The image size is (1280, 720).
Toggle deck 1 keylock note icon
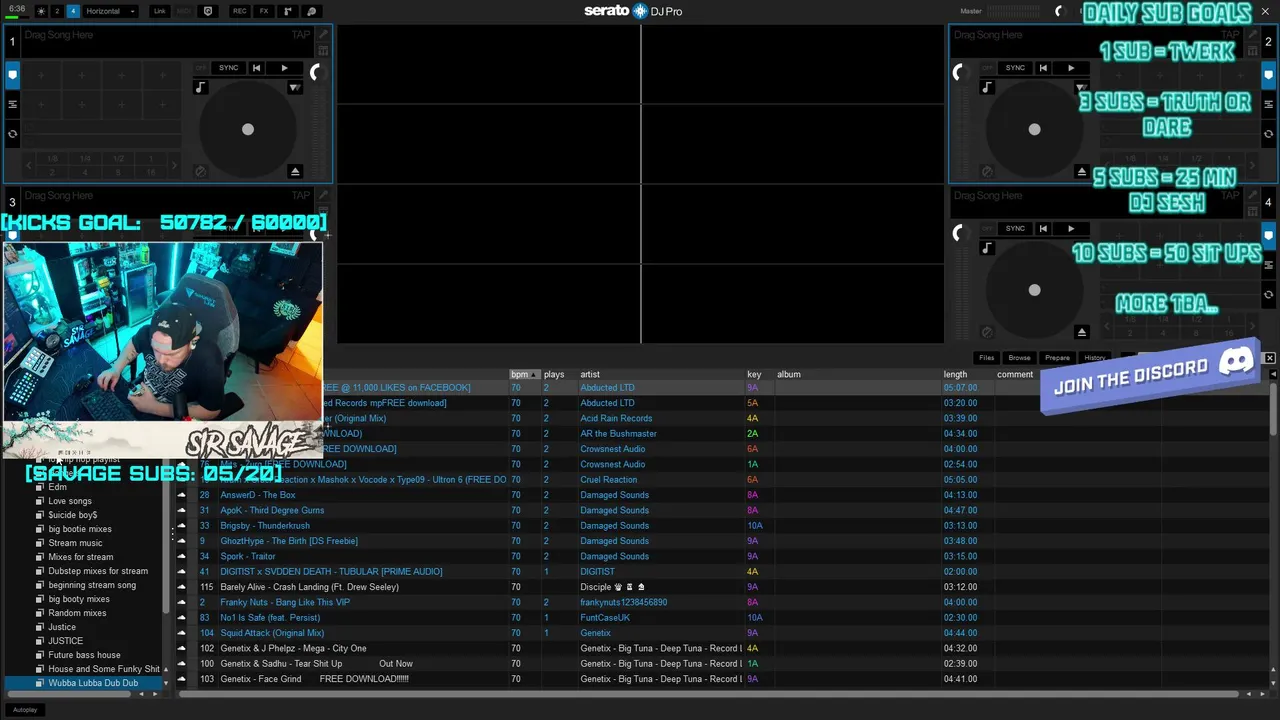[x=200, y=87]
